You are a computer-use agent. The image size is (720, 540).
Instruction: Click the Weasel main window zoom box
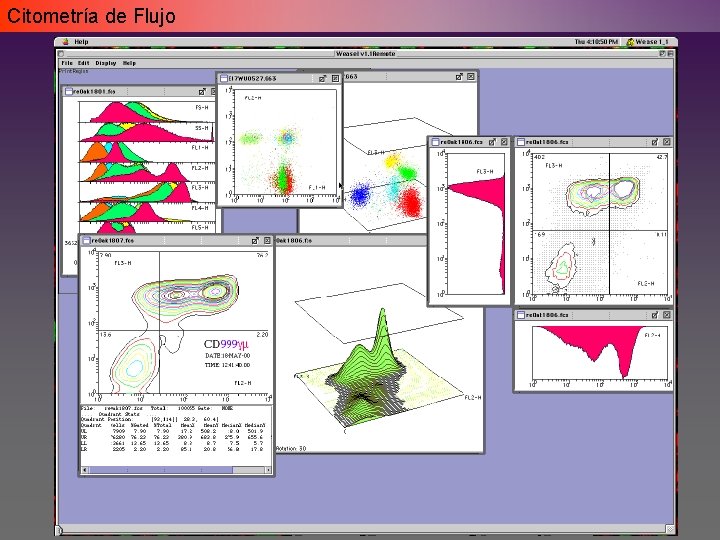point(663,54)
